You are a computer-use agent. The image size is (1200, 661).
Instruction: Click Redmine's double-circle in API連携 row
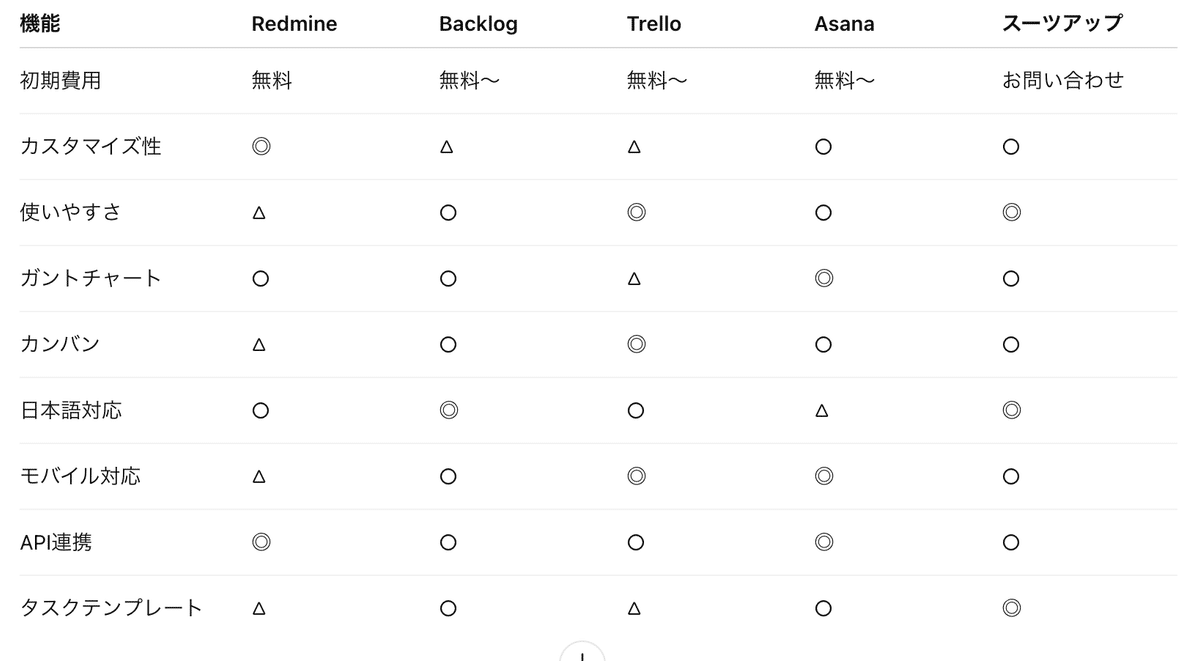pos(261,542)
